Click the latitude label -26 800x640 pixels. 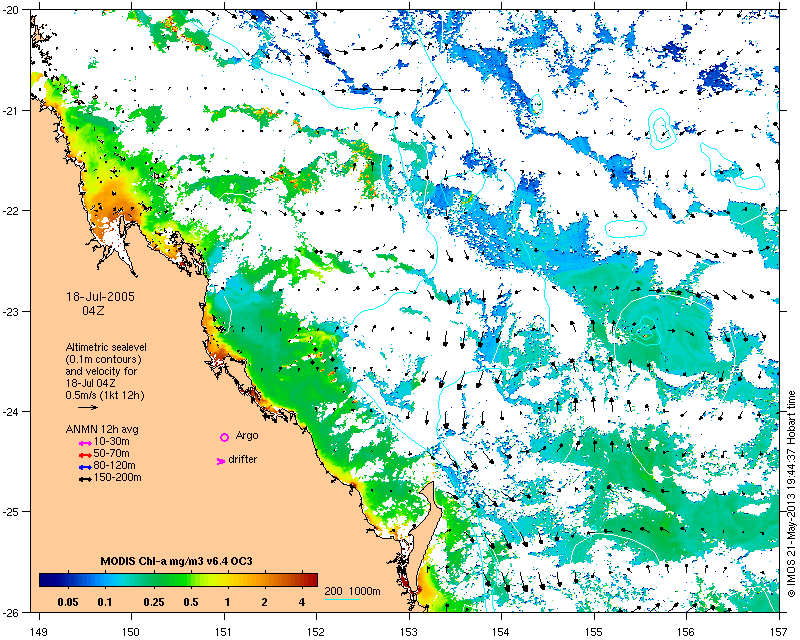[x=11, y=612]
